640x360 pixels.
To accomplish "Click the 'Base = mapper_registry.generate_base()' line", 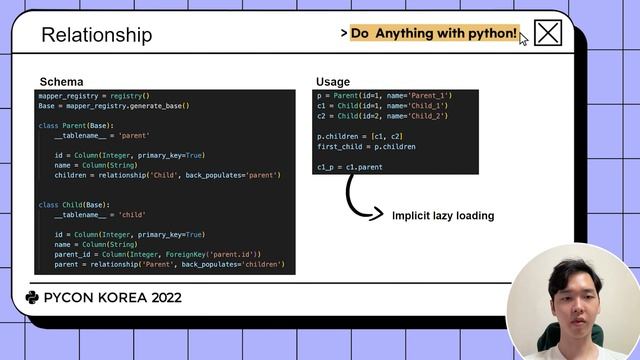I will pyautogui.click(x=114, y=106).
